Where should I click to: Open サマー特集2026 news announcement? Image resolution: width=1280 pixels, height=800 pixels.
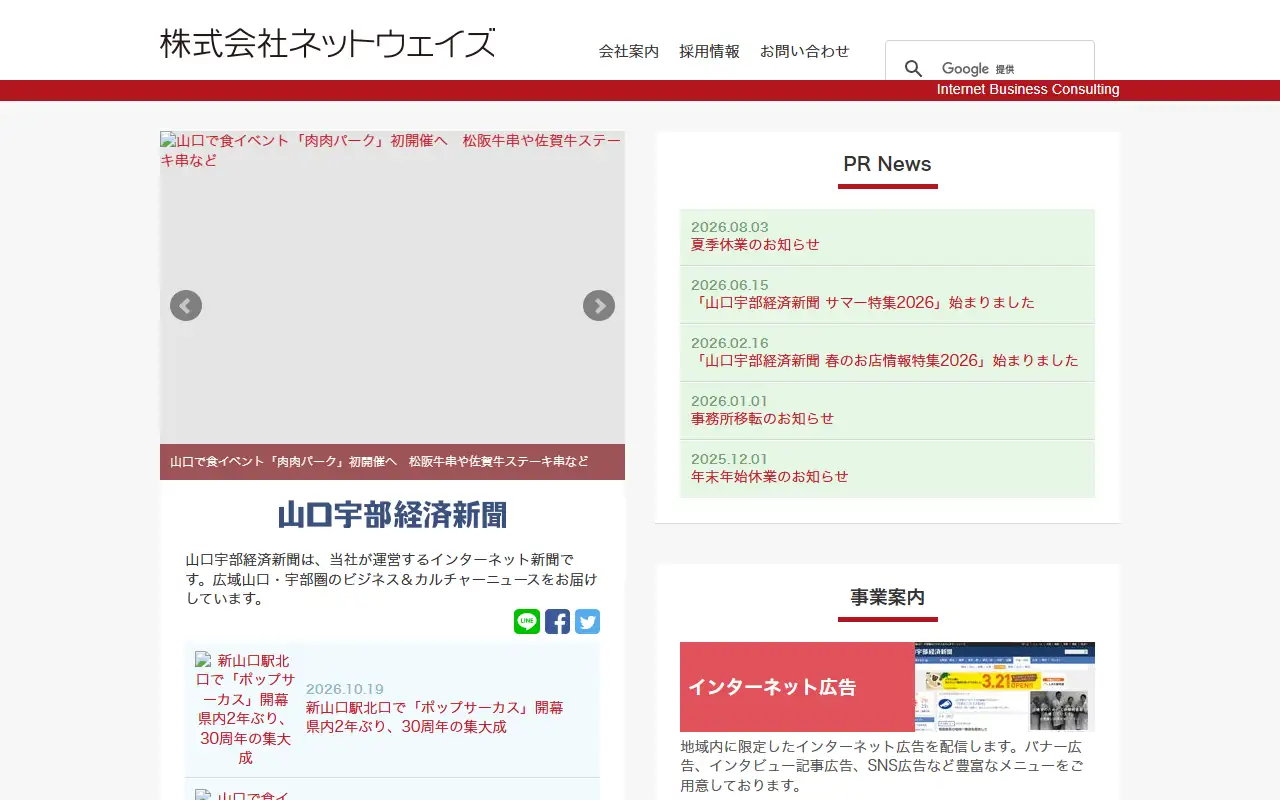coord(863,302)
